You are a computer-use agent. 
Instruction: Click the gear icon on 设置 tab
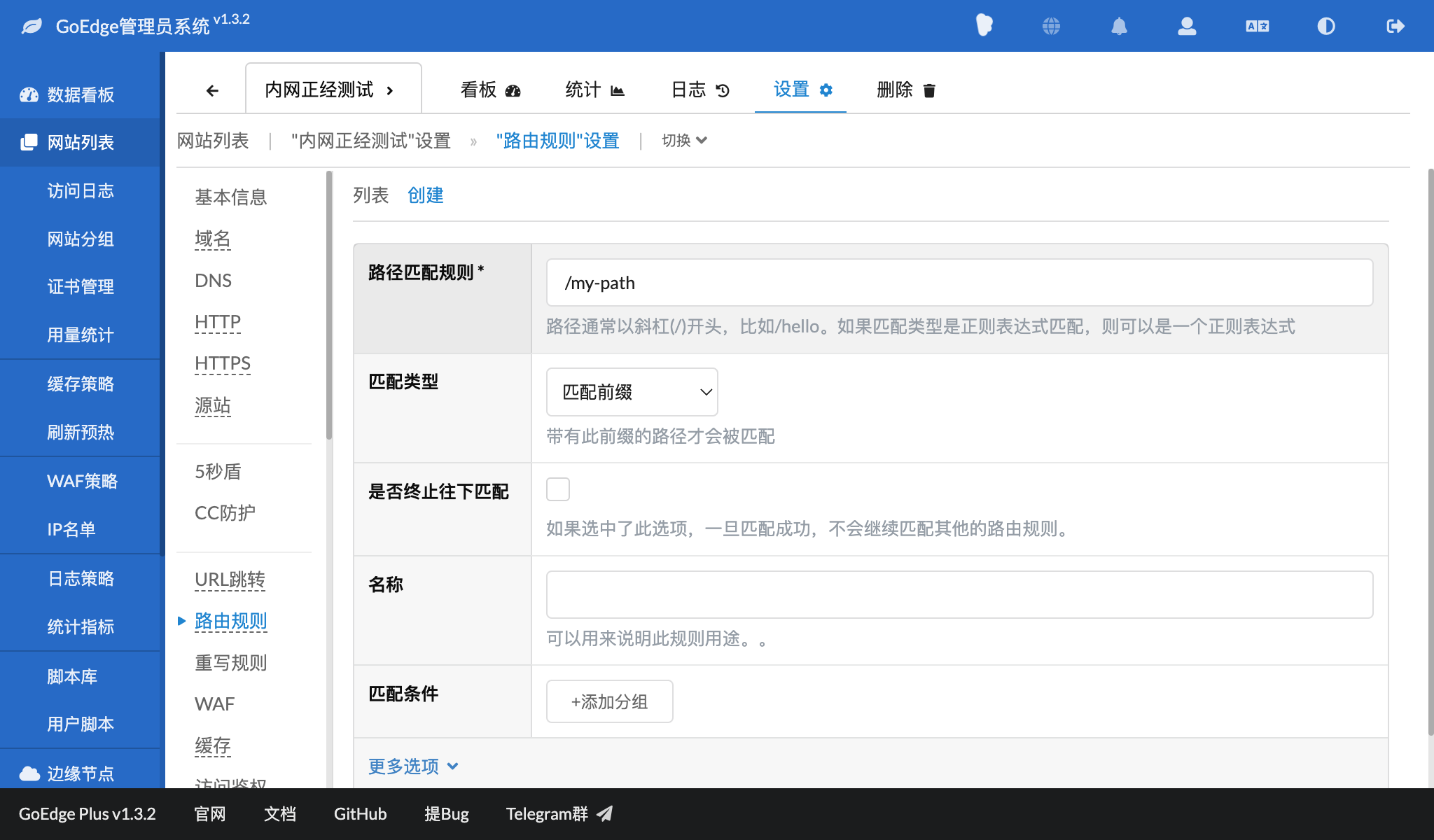tap(826, 90)
